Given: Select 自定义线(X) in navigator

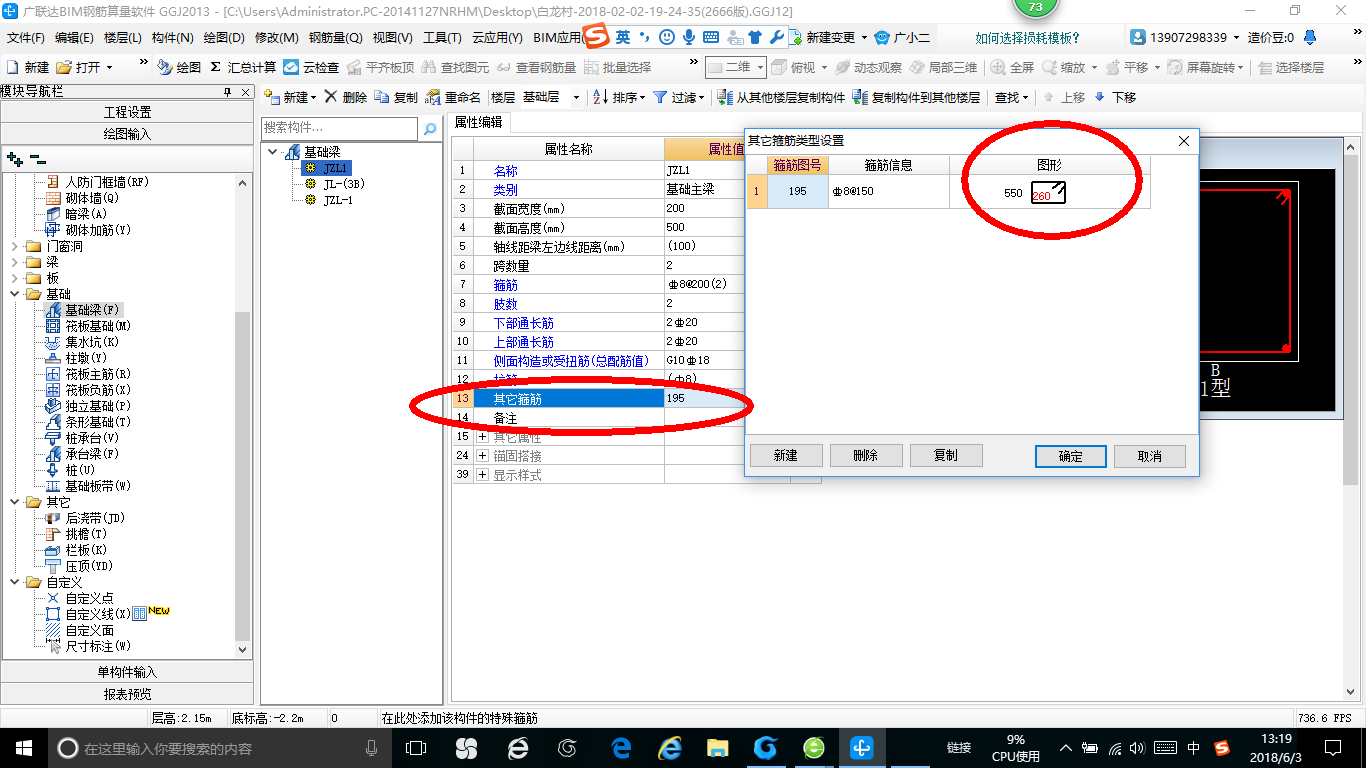Looking at the screenshot, I should pos(98,614).
